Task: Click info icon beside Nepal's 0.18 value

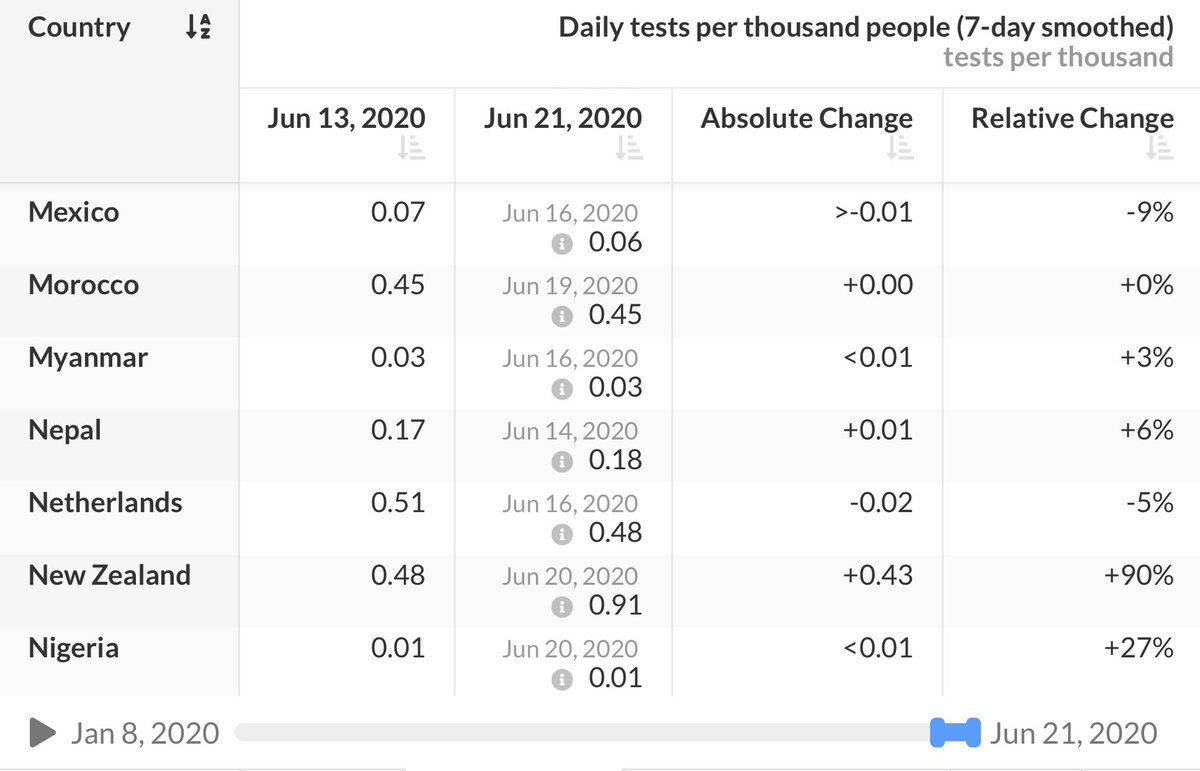Action: 562,461
